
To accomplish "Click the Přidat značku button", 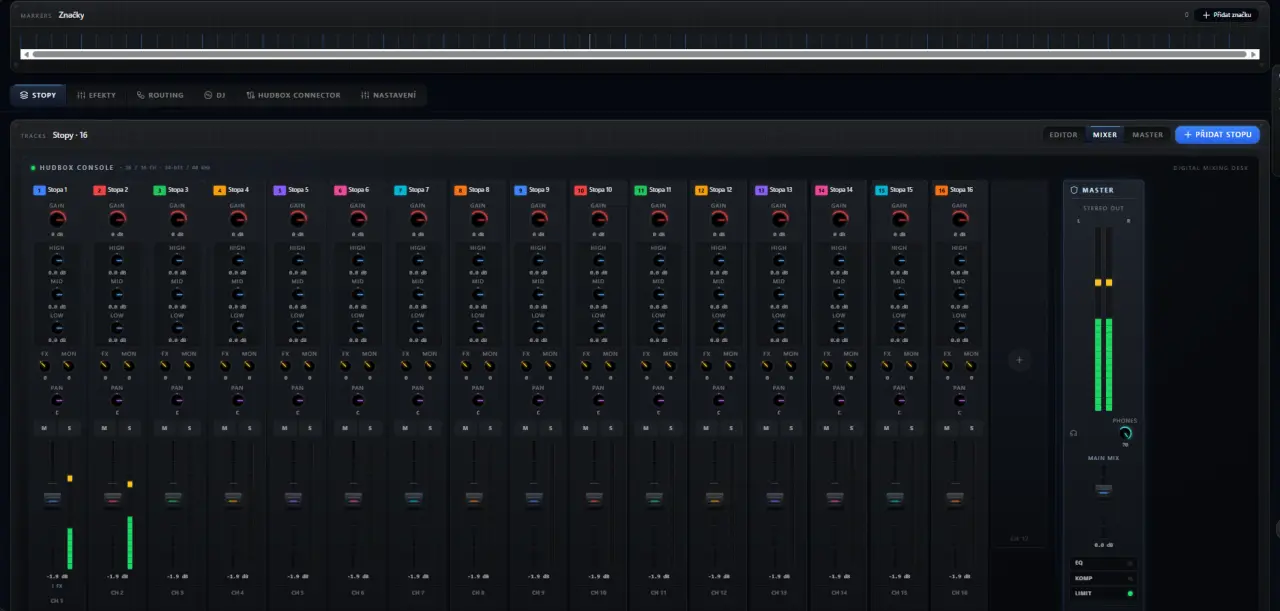I will tap(1227, 15).
